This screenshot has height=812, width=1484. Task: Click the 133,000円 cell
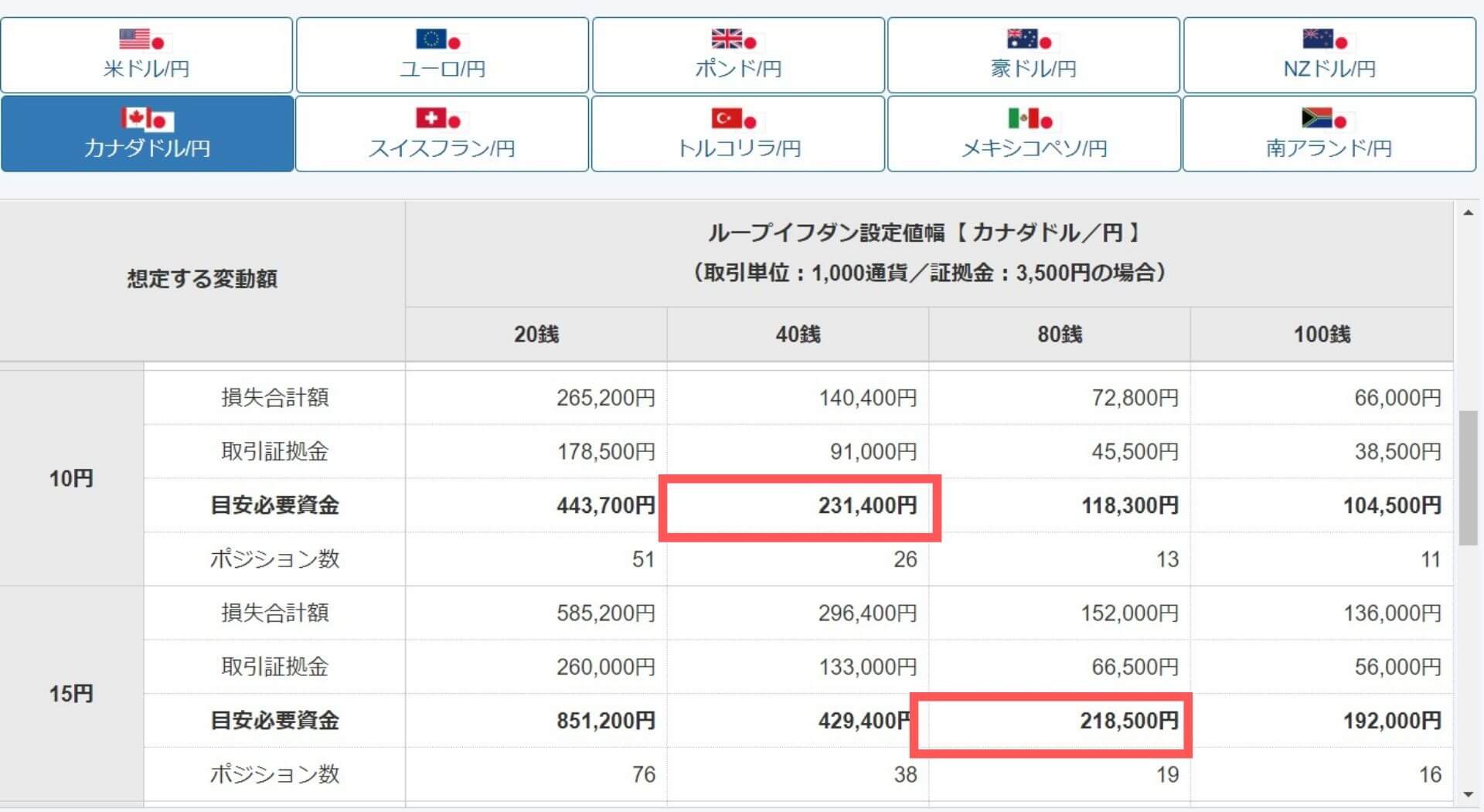798,667
